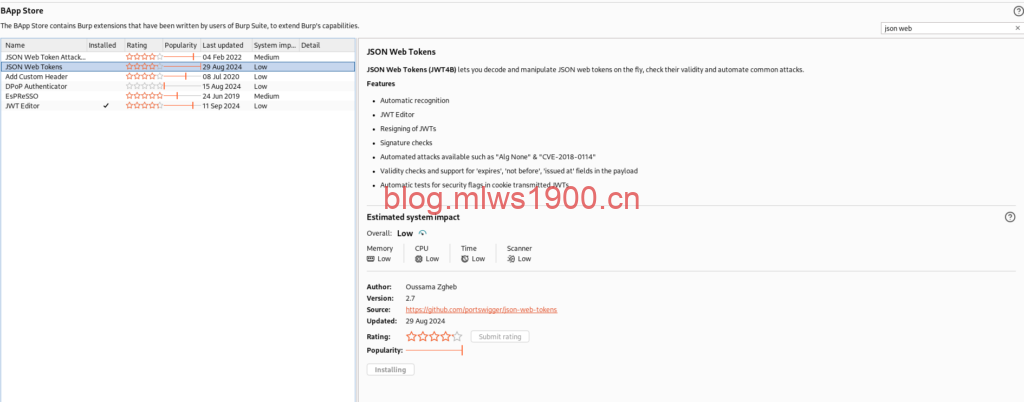
Task: Click the author name Oussama Zgheb
Action: point(432,286)
